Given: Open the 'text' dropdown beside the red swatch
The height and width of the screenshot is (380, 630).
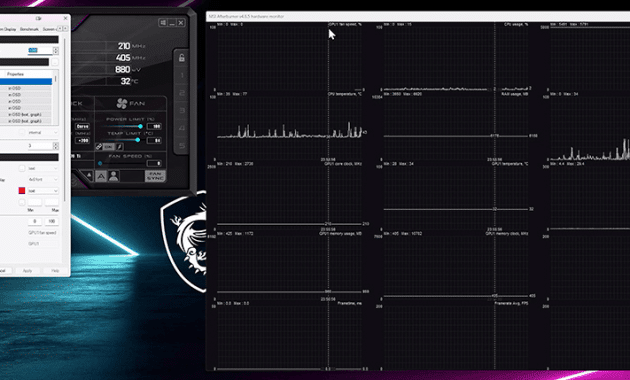Looking at the screenshot, I should coord(43,190).
